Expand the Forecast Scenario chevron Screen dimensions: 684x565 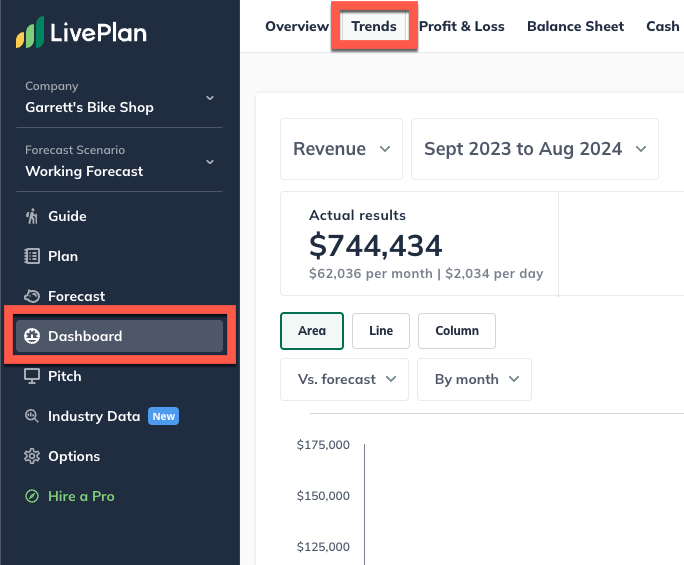(x=210, y=162)
